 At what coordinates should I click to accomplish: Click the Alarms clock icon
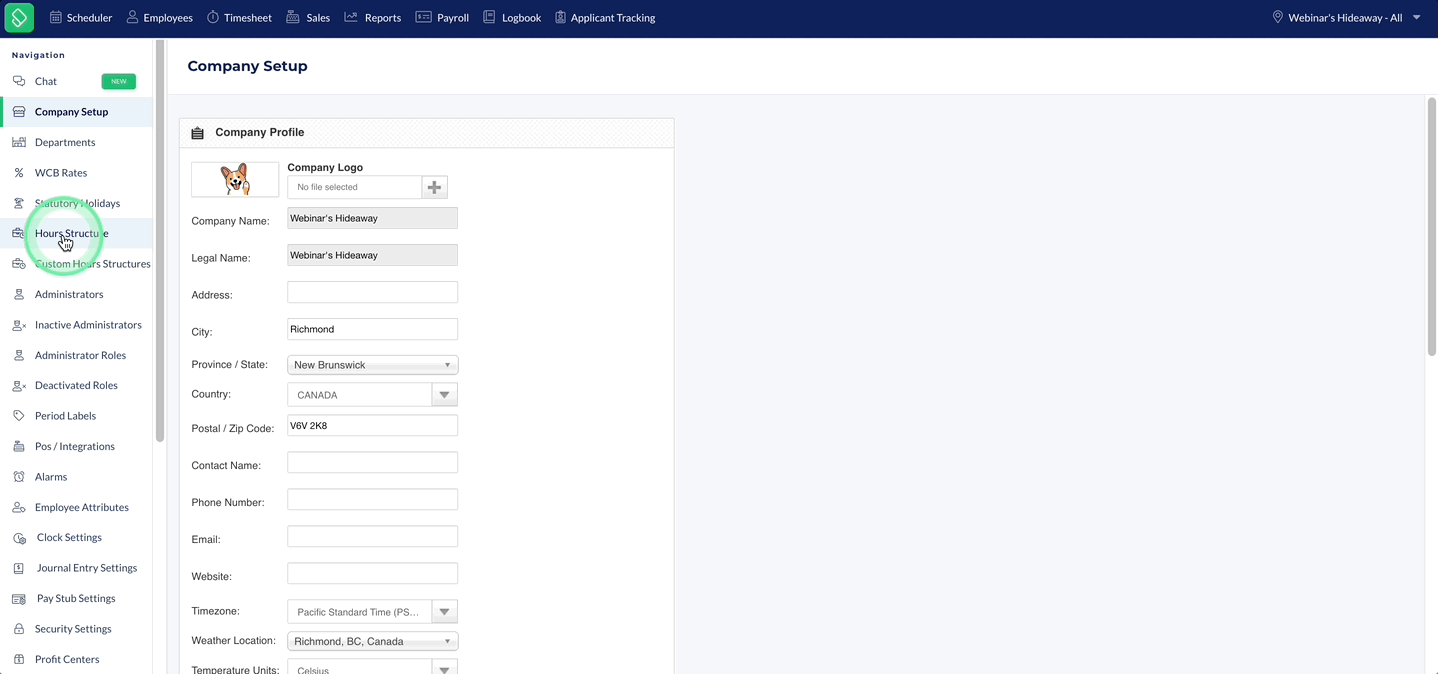(19, 477)
